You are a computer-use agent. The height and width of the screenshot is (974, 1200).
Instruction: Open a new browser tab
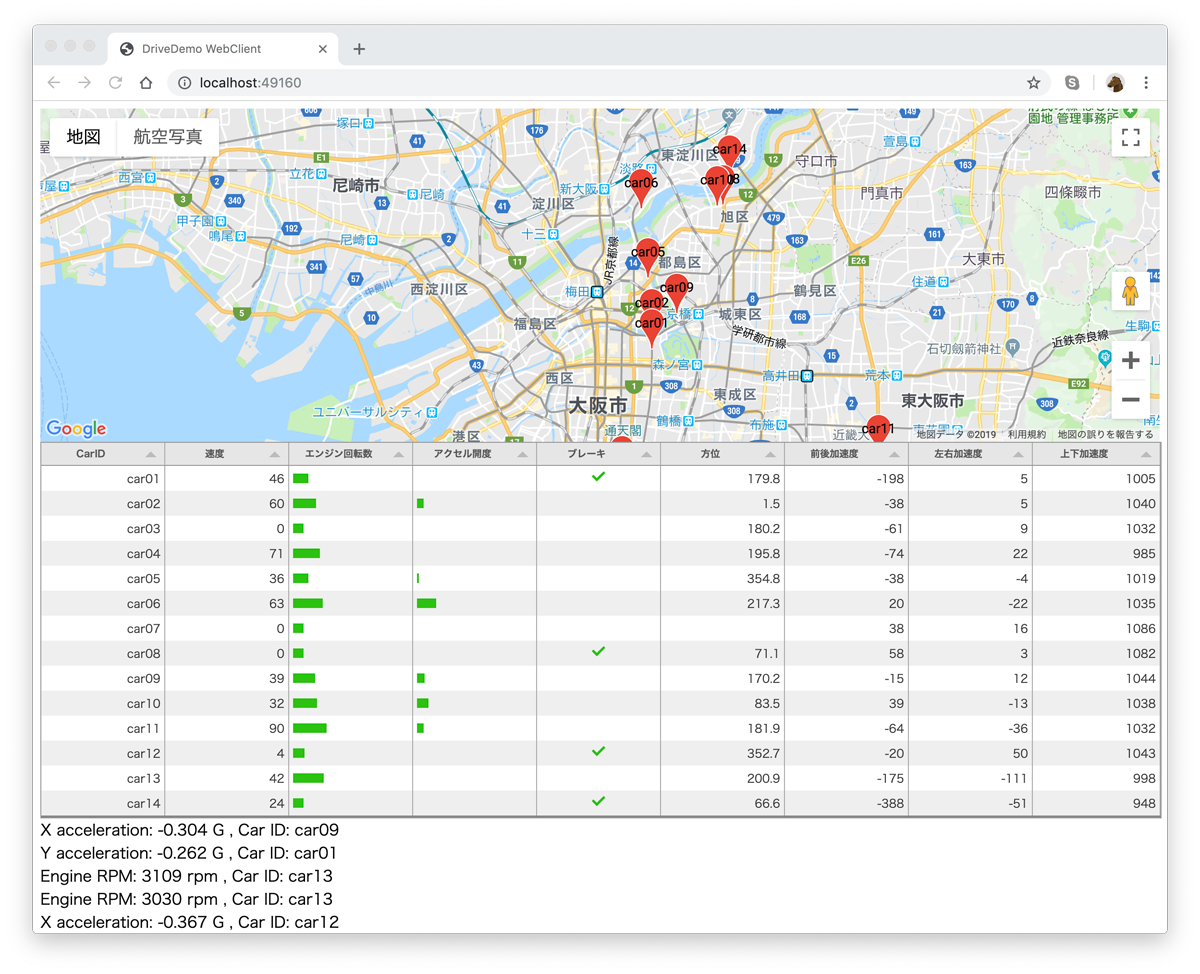pyautogui.click(x=359, y=49)
